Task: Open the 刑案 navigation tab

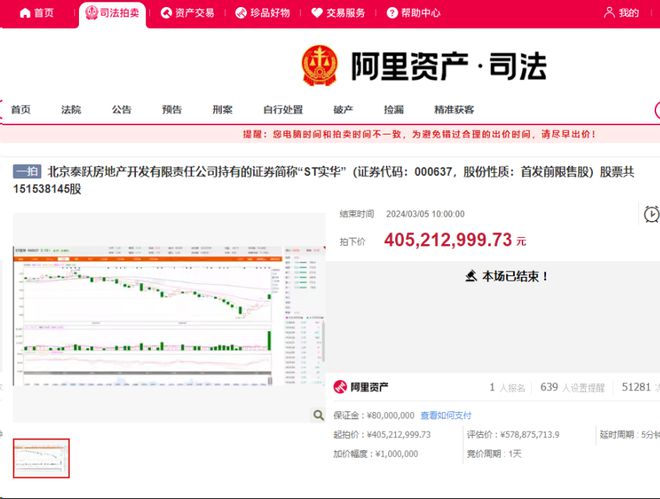Action: [223, 110]
